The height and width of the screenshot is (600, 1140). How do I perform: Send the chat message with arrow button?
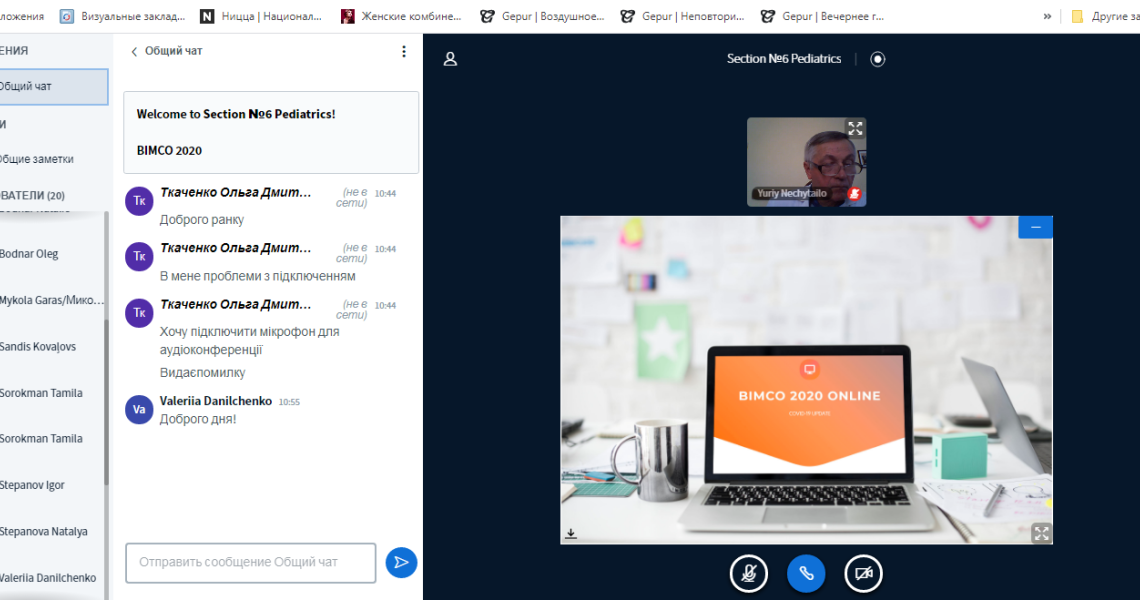[401, 562]
